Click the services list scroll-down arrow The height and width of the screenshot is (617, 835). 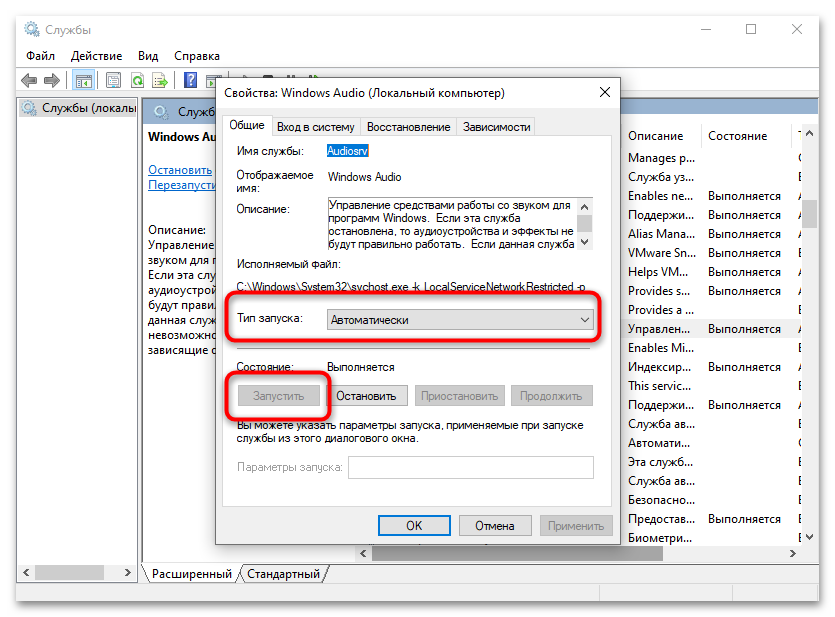pyautogui.click(x=809, y=537)
